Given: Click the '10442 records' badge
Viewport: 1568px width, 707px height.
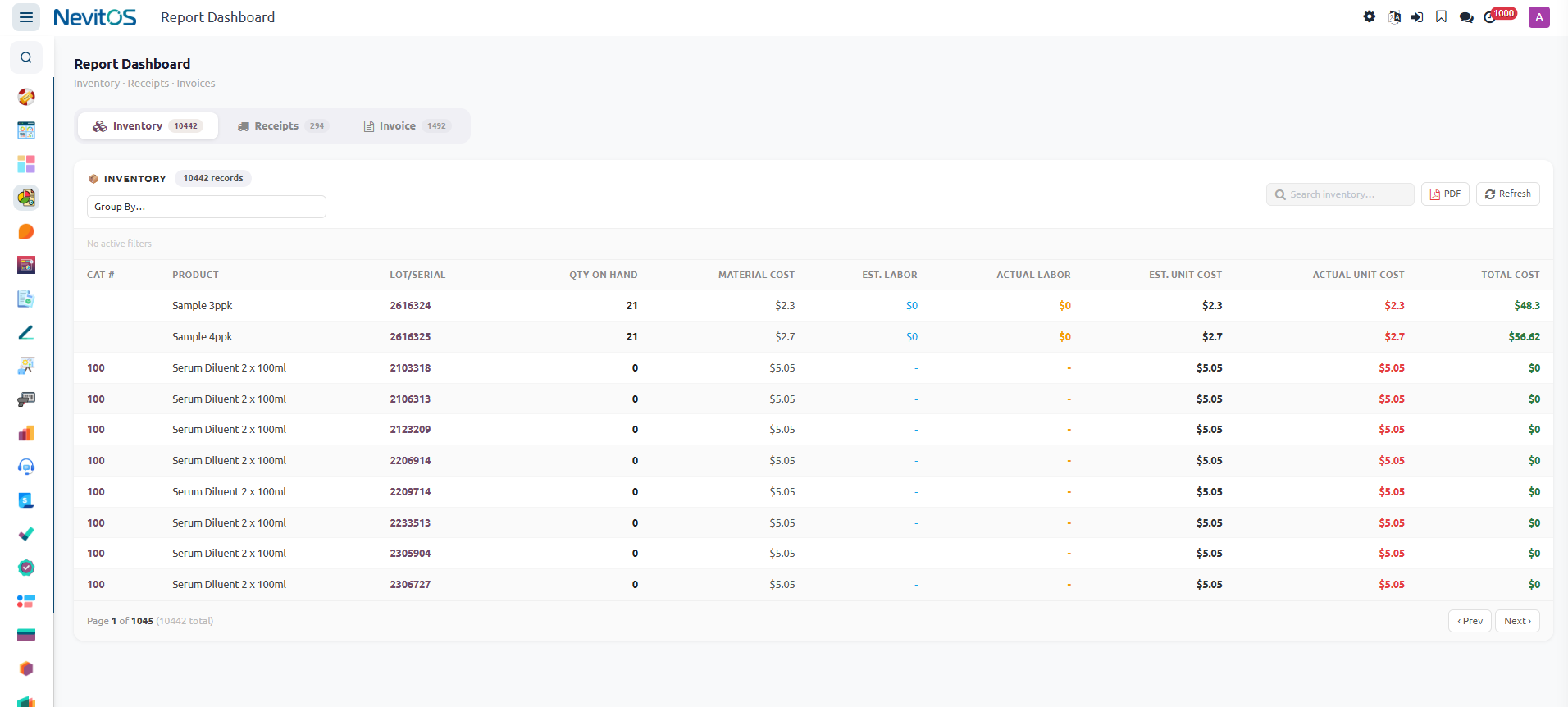Looking at the screenshot, I should [x=213, y=178].
